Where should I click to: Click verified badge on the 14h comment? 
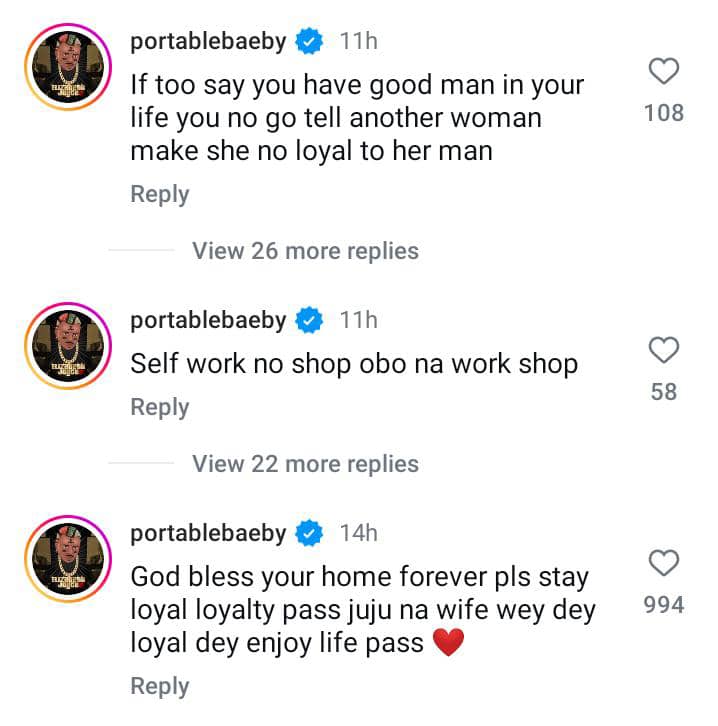311,534
